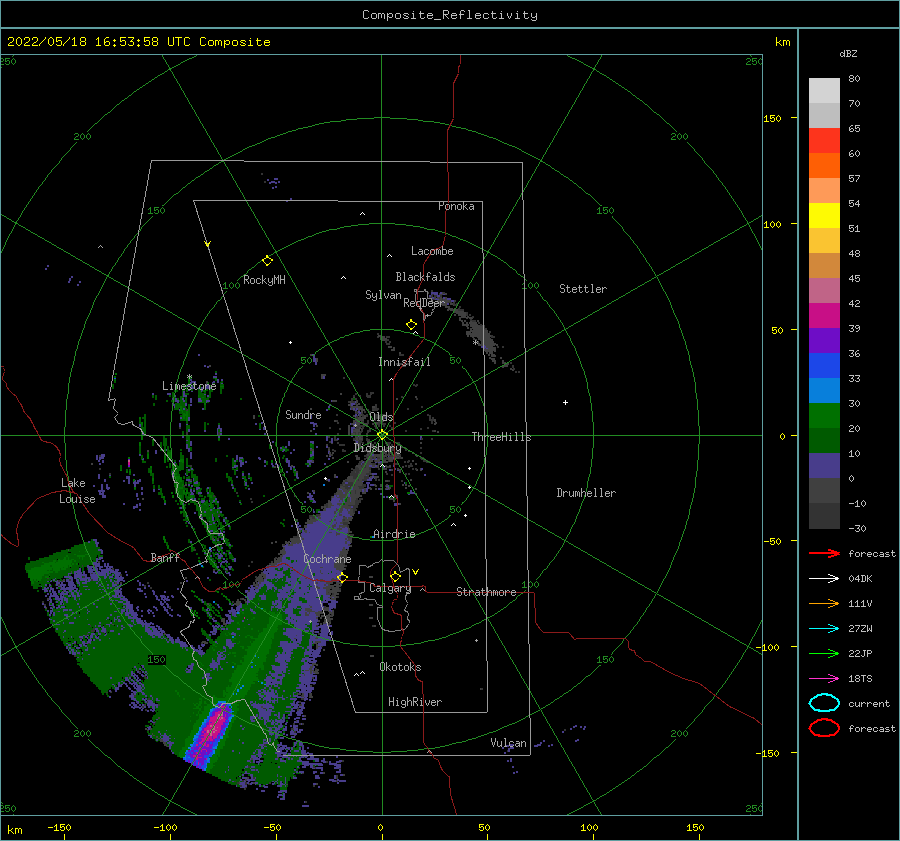This screenshot has height=841, width=900.
Task: Select the blue swatch between 36 and 33
Action: 824,365
